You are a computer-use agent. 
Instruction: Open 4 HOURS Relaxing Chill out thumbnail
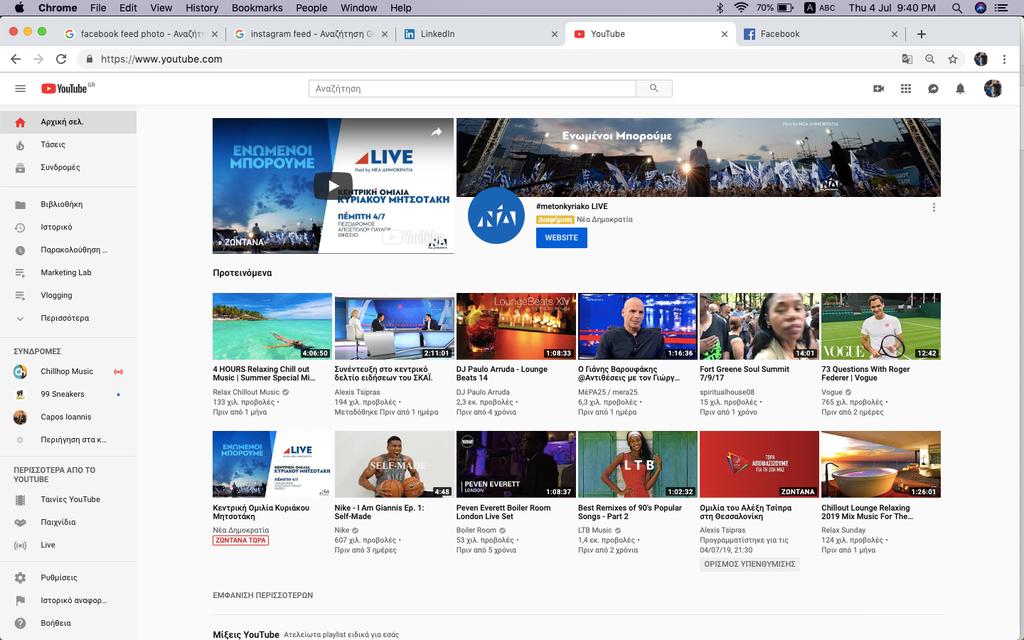[272, 327]
